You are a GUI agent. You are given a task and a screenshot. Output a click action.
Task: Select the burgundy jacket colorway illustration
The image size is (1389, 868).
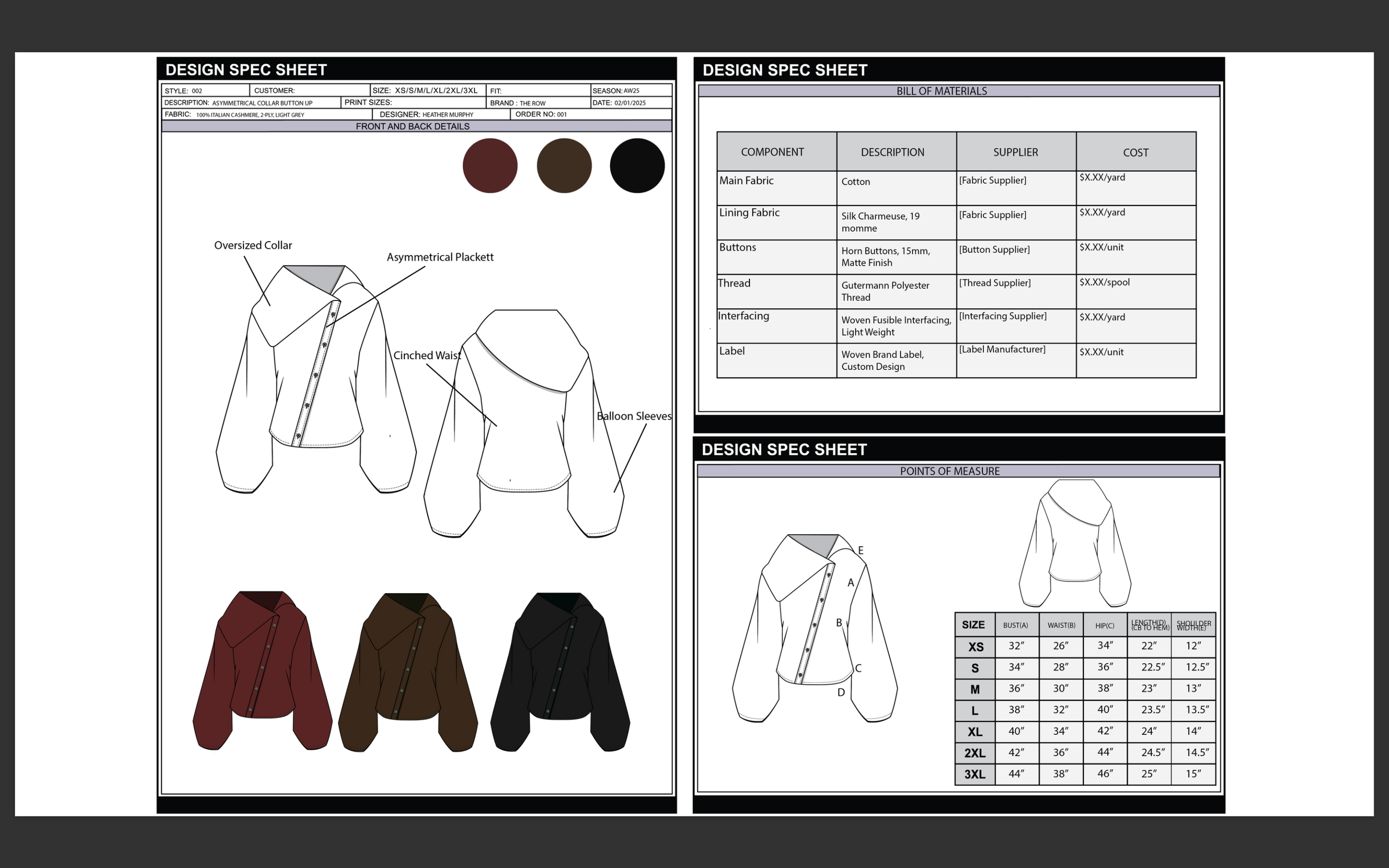[x=262, y=670]
